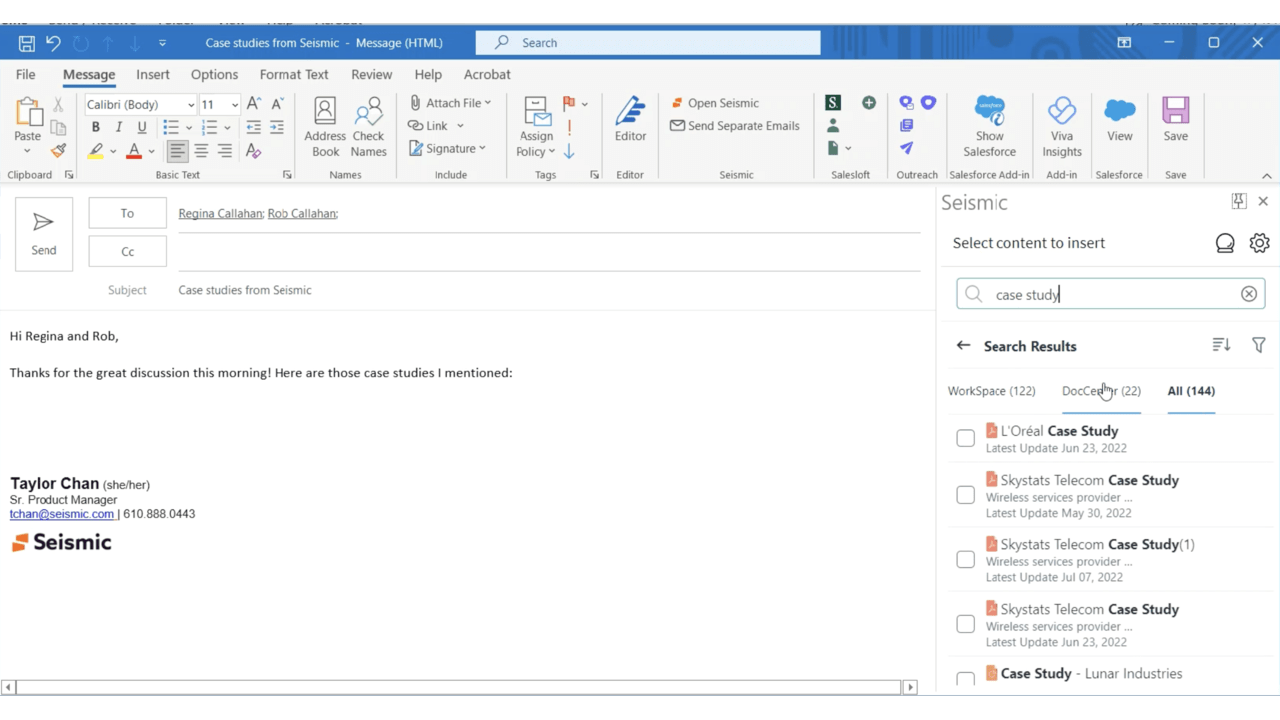Mark message as High Importance

click(569, 127)
